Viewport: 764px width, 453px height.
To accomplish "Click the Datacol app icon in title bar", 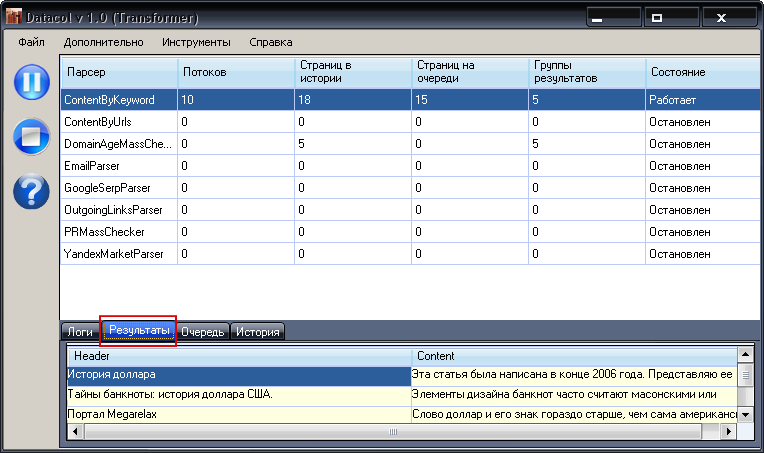I will 13,18.
